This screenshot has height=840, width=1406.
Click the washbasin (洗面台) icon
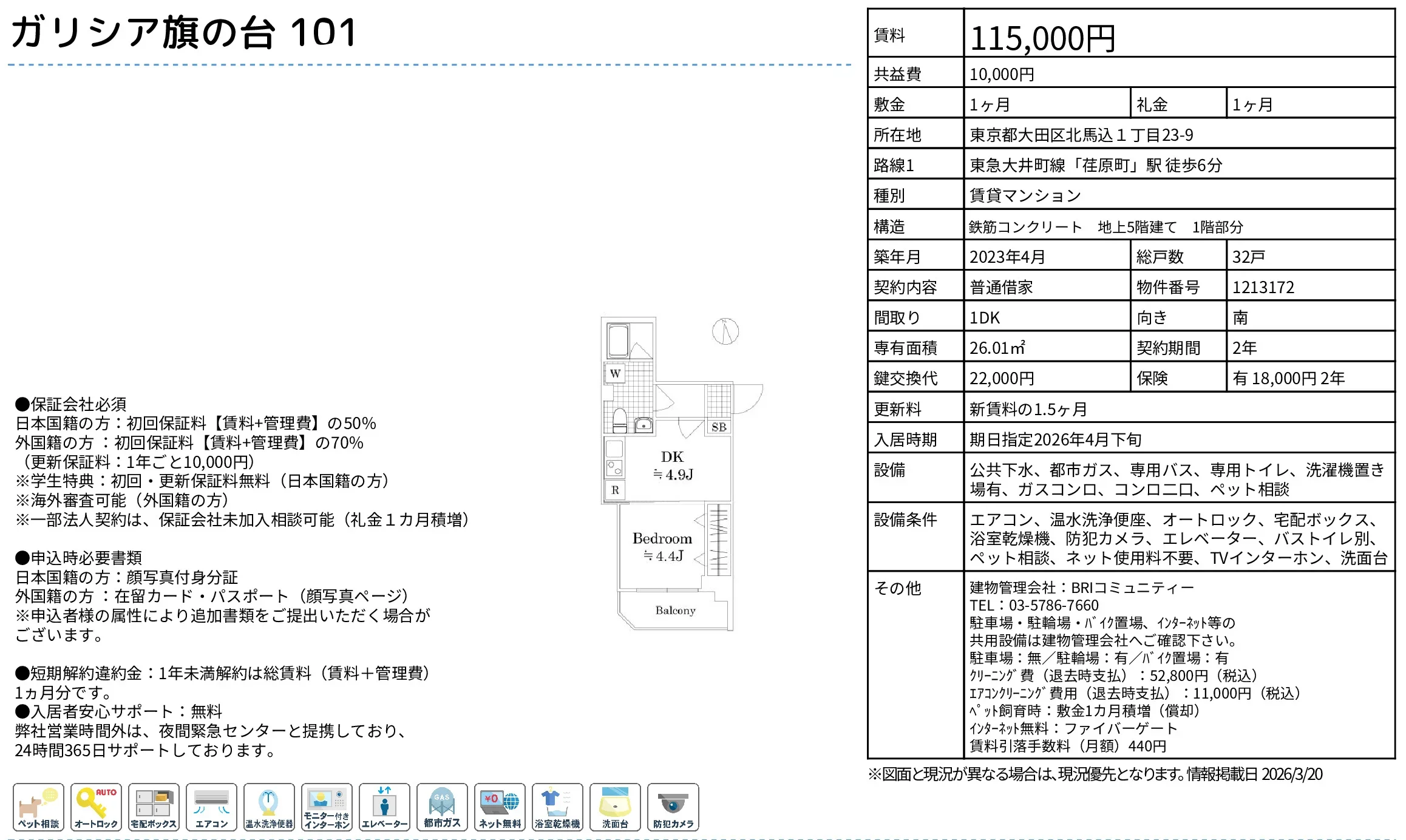[x=615, y=807]
